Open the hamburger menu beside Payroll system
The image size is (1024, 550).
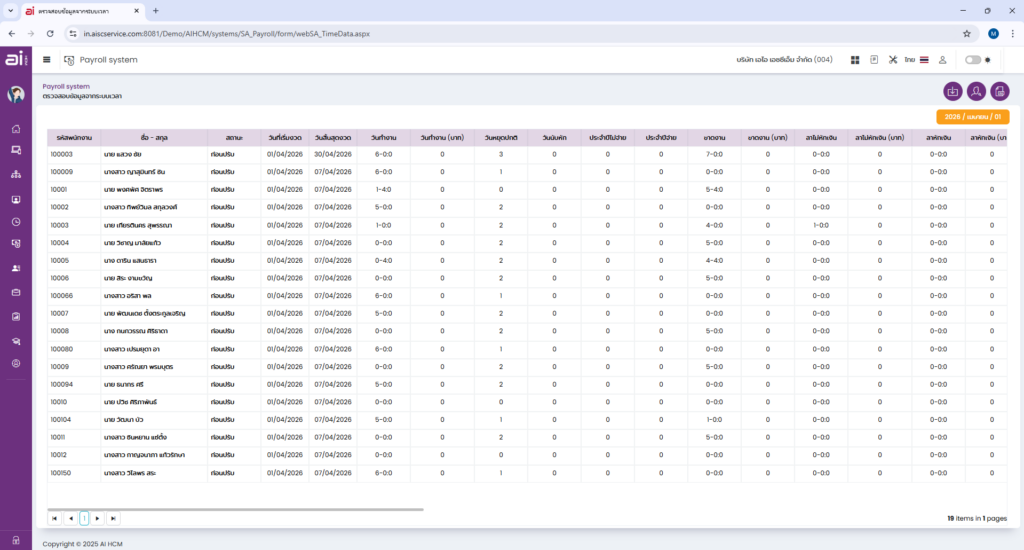(x=46, y=59)
